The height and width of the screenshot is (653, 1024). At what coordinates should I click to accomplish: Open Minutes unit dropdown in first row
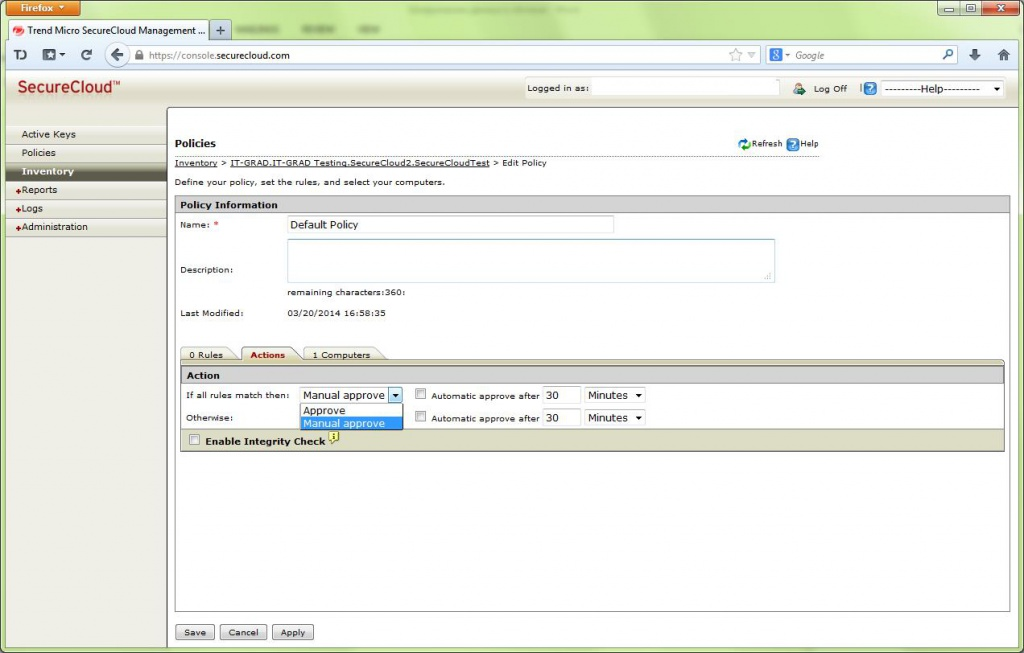point(614,395)
